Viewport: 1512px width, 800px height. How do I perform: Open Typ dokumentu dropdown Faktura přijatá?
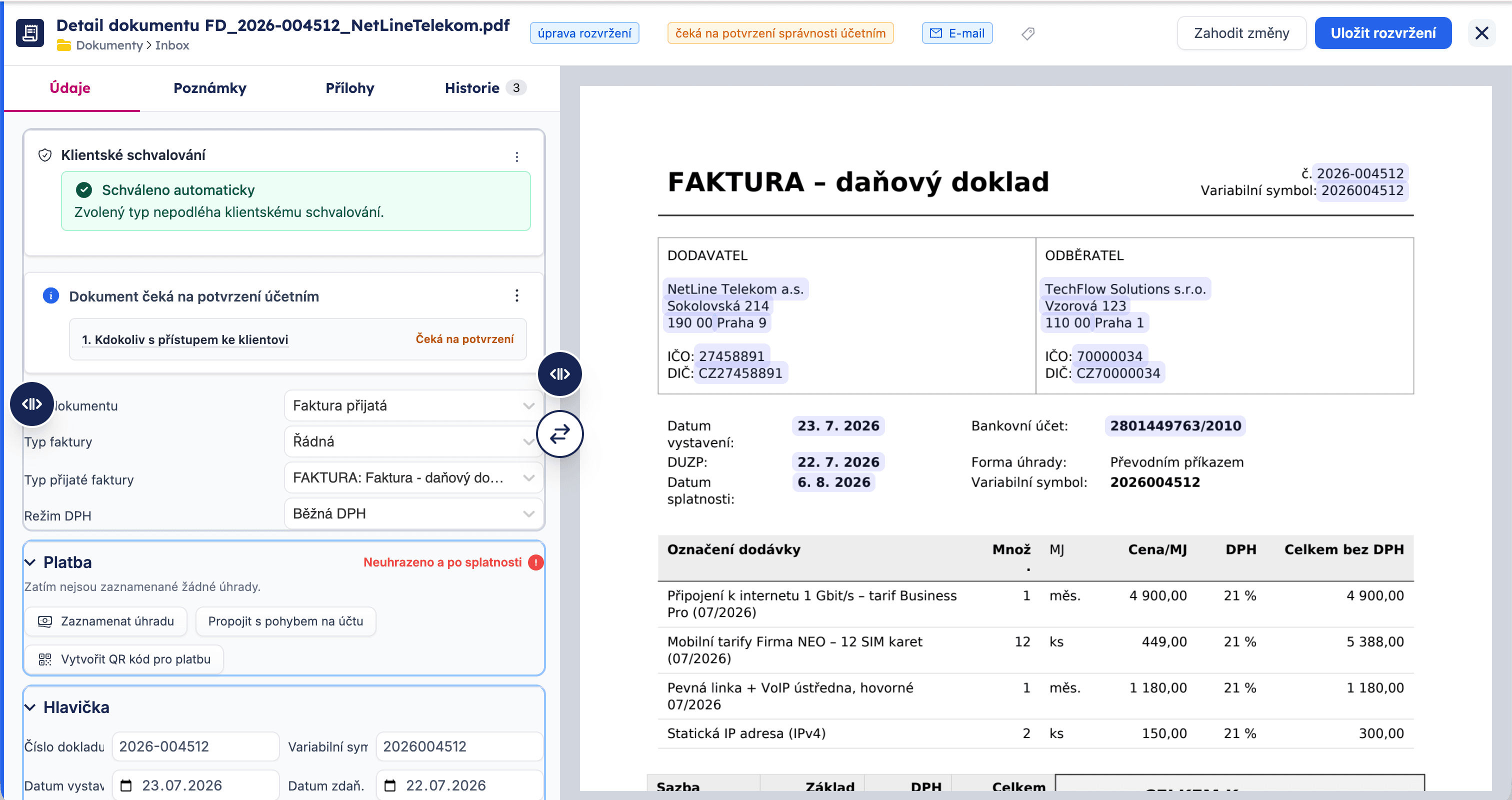[x=413, y=405]
